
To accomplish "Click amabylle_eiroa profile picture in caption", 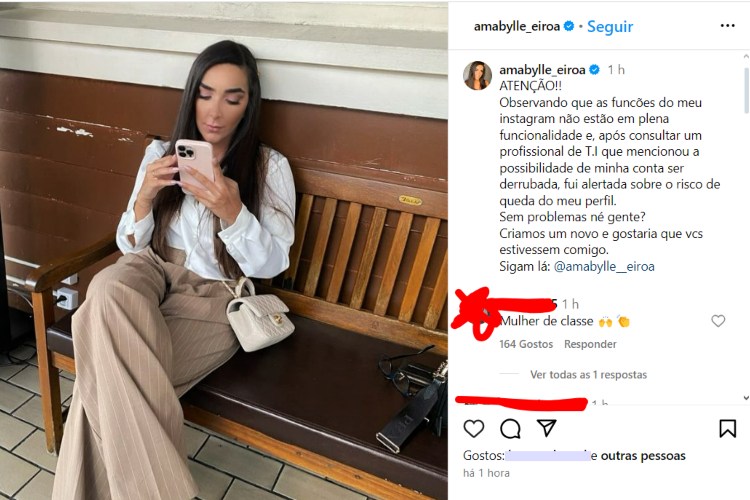I will (477, 75).
